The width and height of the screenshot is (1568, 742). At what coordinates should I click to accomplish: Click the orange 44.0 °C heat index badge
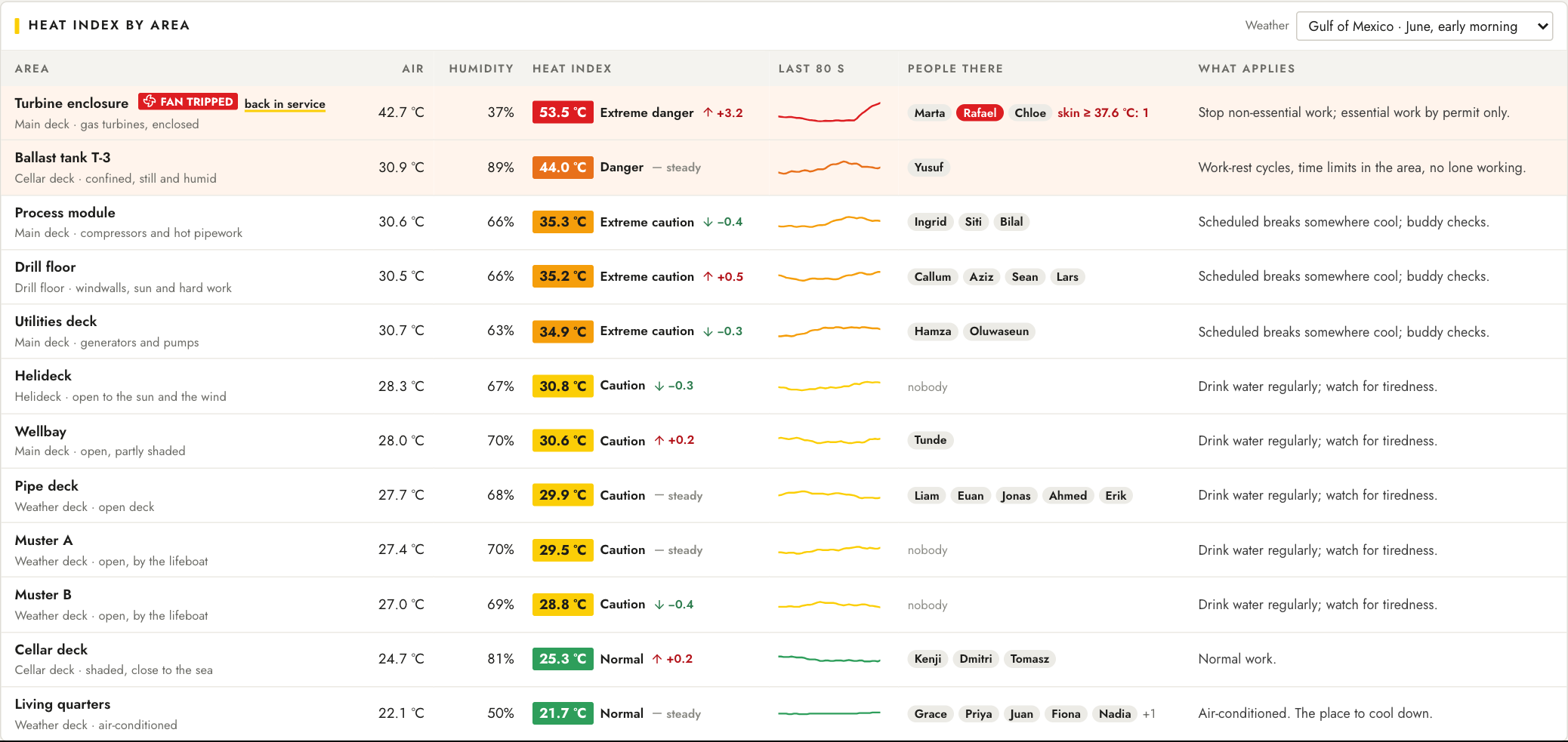(563, 168)
